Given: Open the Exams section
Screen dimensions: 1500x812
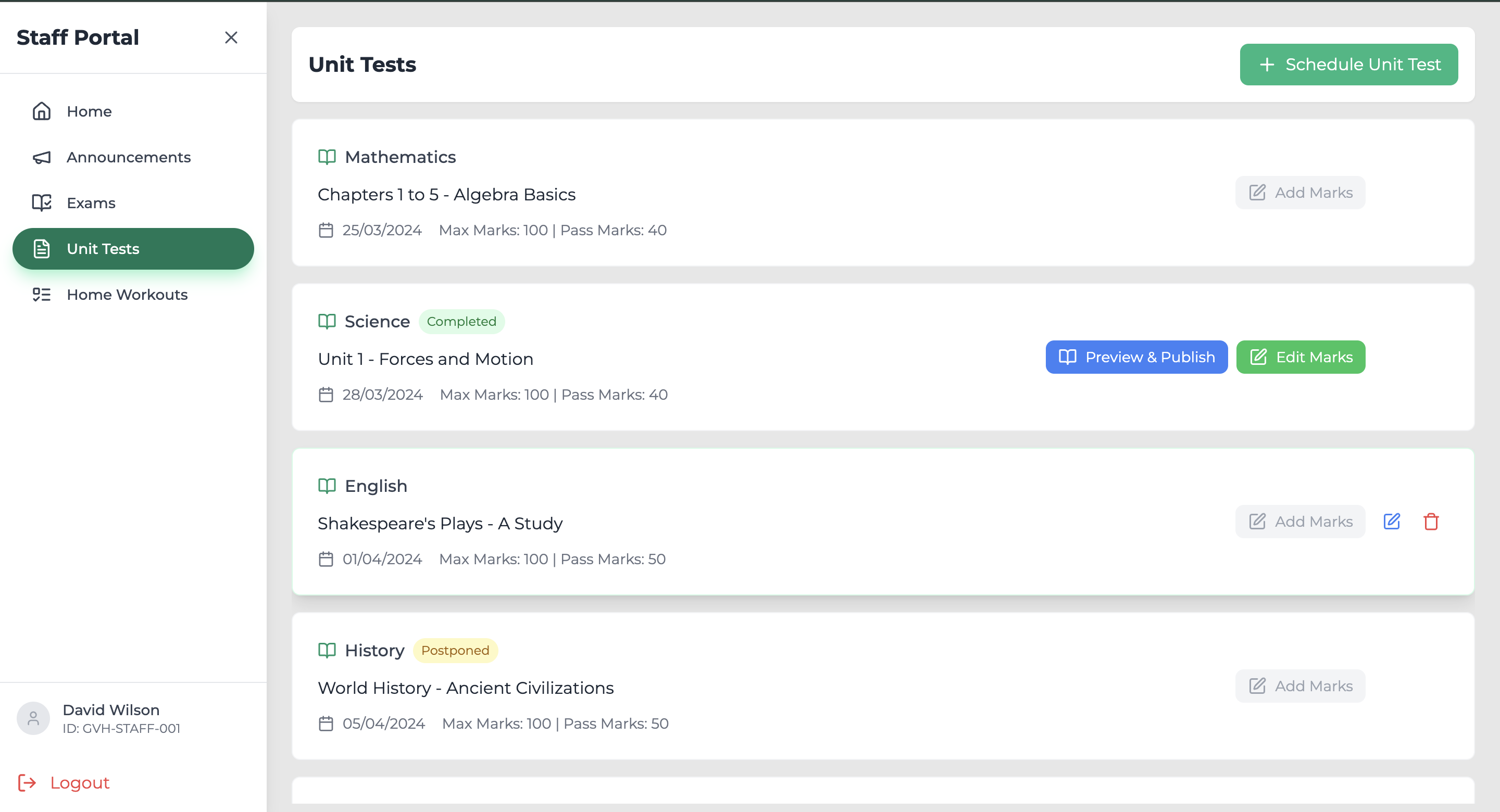Looking at the screenshot, I should pyautogui.click(x=91, y=202).
